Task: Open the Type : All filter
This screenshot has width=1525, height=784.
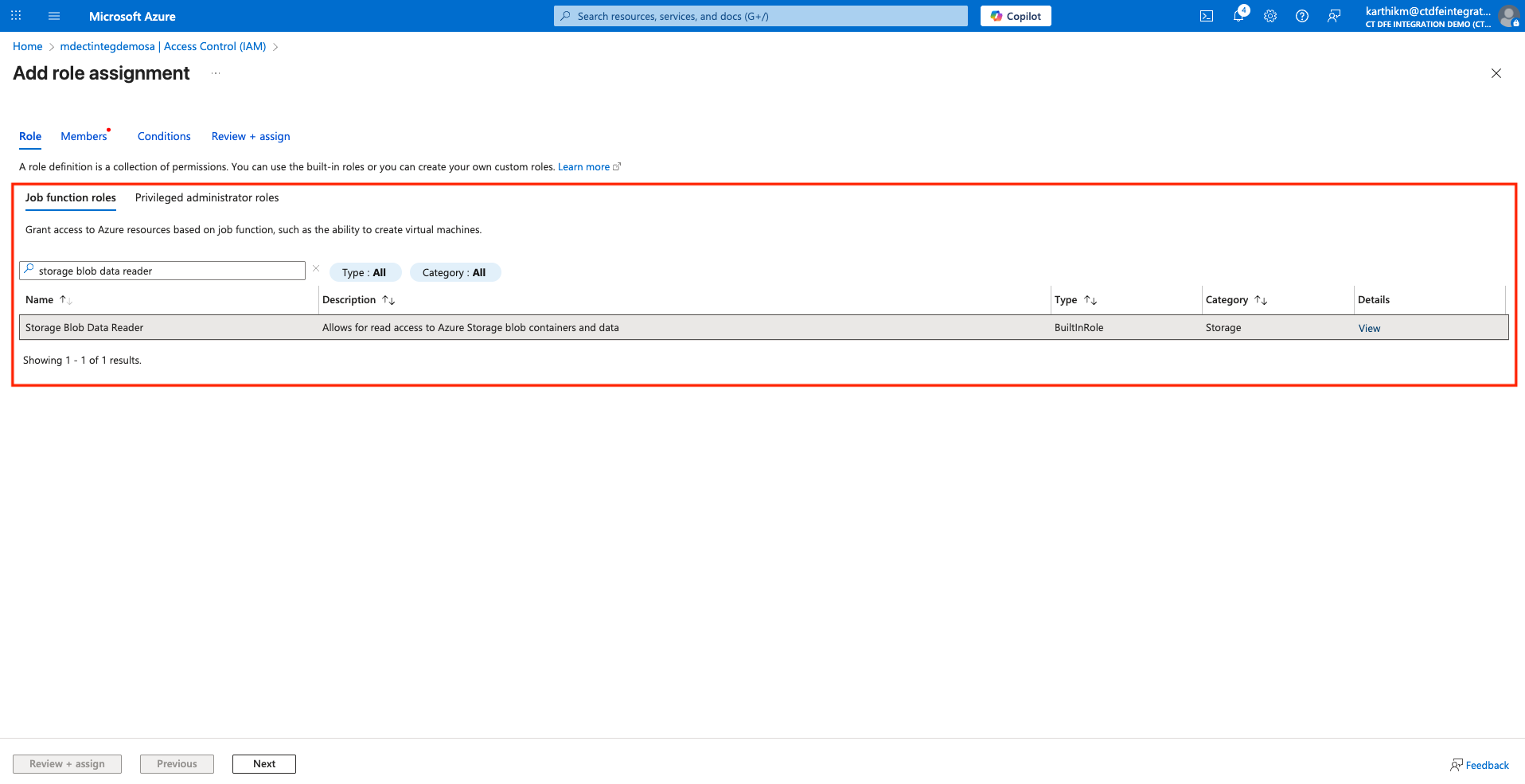Action: pyautogui.click(x=365, y=272)
